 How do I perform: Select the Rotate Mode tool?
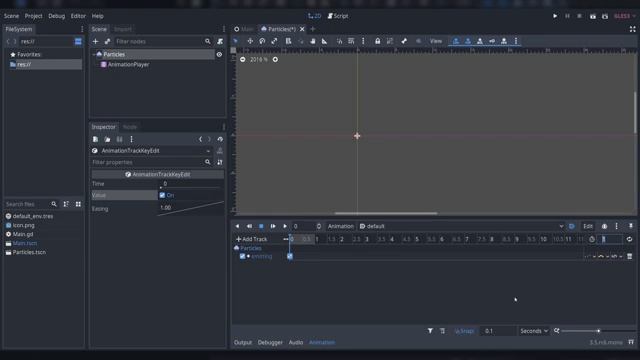[x=262, y=41]
